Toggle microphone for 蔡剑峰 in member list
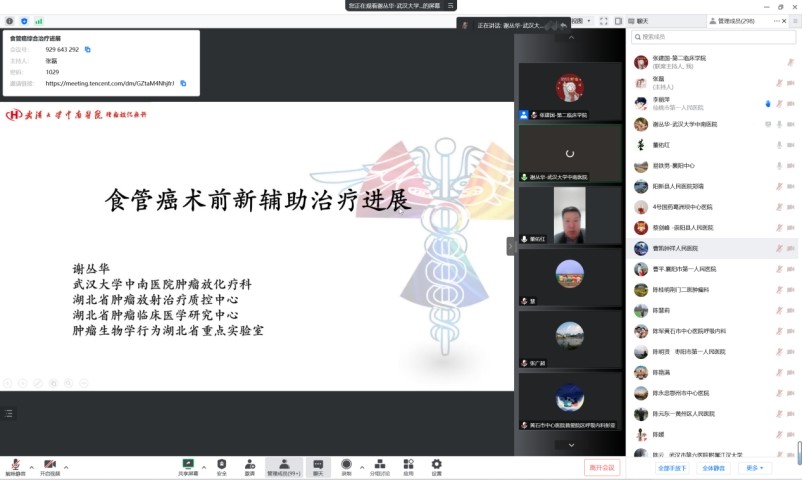The width and height of the screenshot is (803, 481). click(779, 227)
